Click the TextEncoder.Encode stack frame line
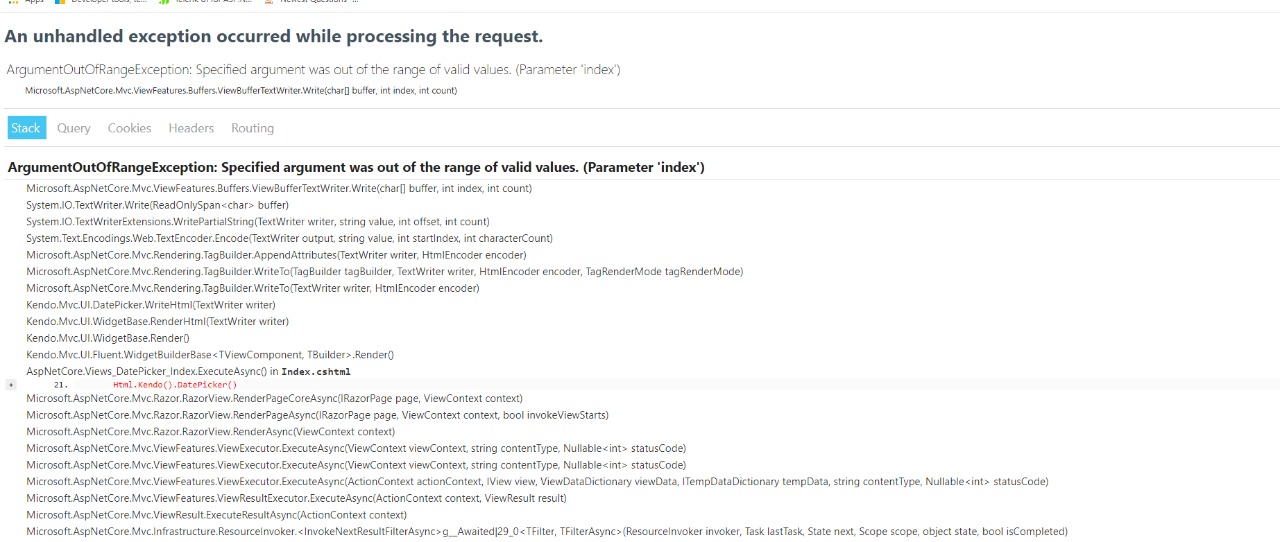The image size is (1280, 542). pyautogui.click(x=289, y=238)
